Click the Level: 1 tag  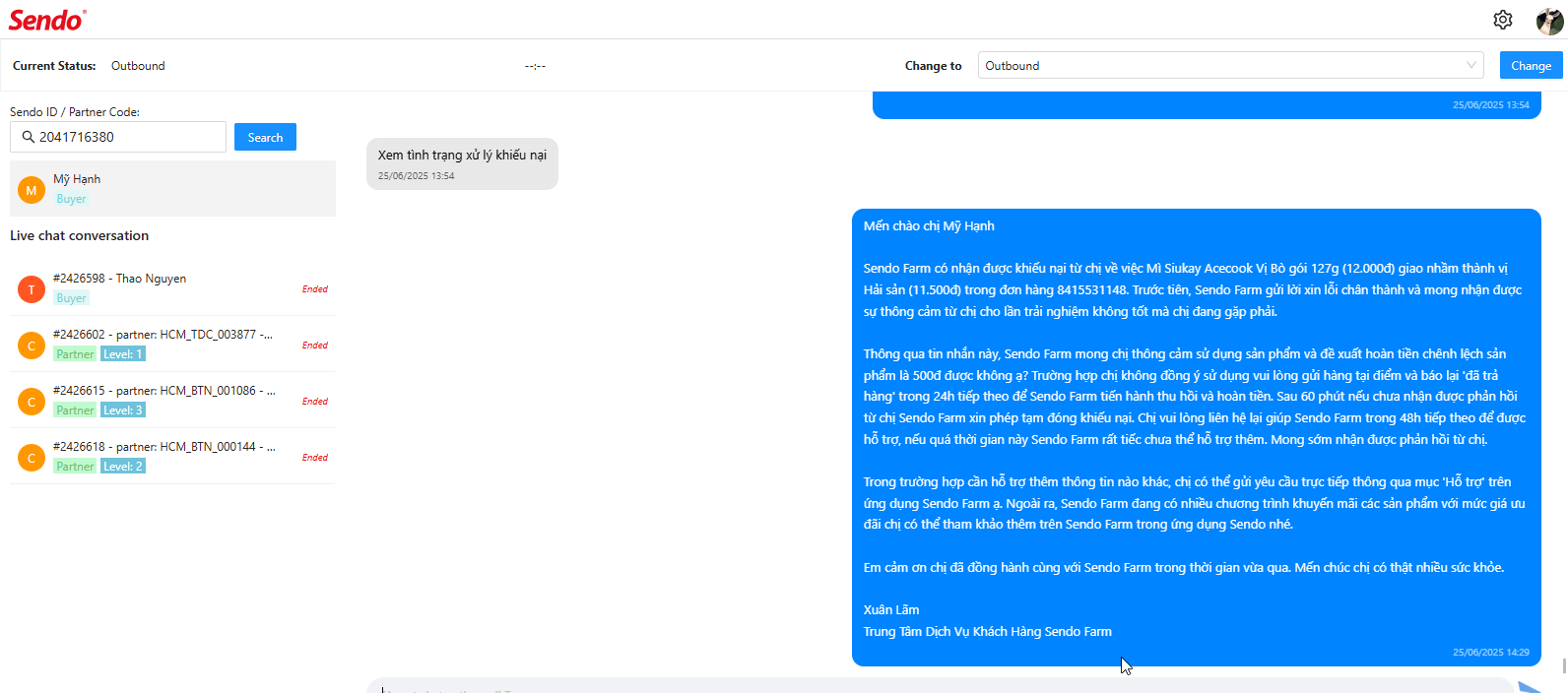[123, 354]
